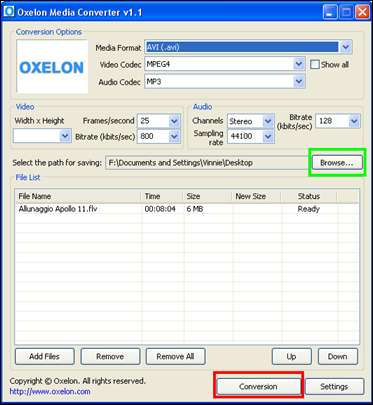The height and width of the screenshot is (405, 373).
Task: Click the Browse... button
Action: pyautogui.click(x=337, y=163)
